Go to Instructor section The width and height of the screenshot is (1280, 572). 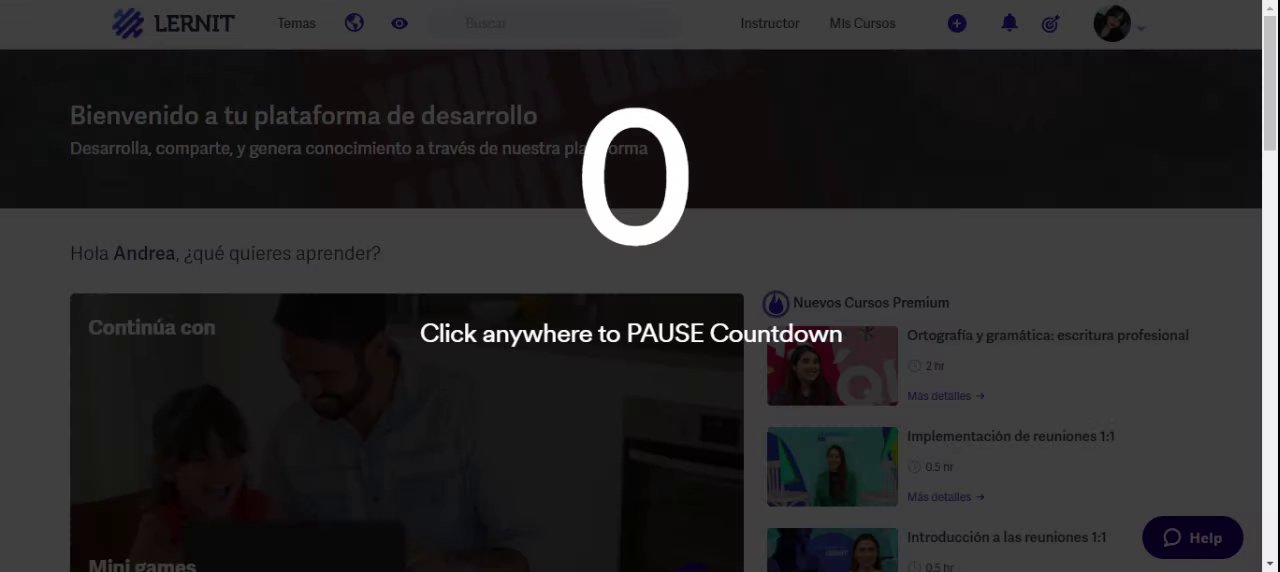click(x=770, y=23)
